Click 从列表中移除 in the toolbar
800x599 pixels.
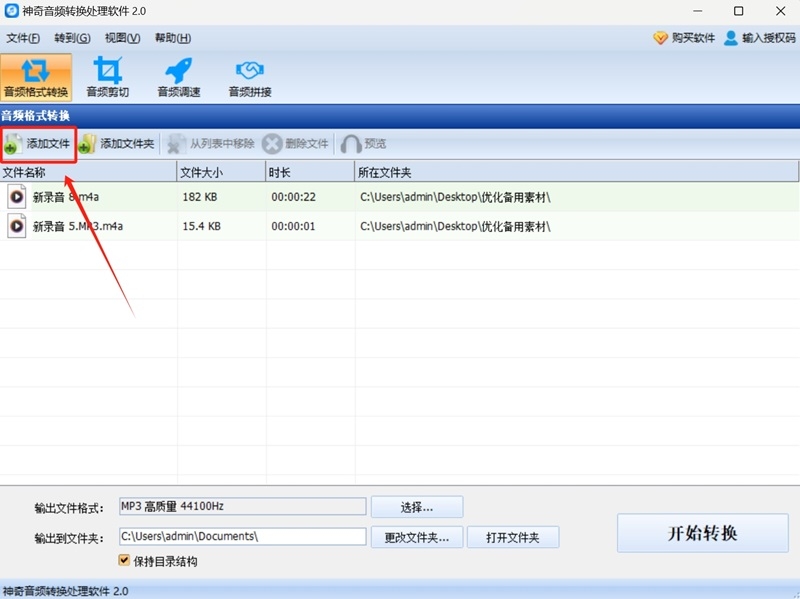211,144
